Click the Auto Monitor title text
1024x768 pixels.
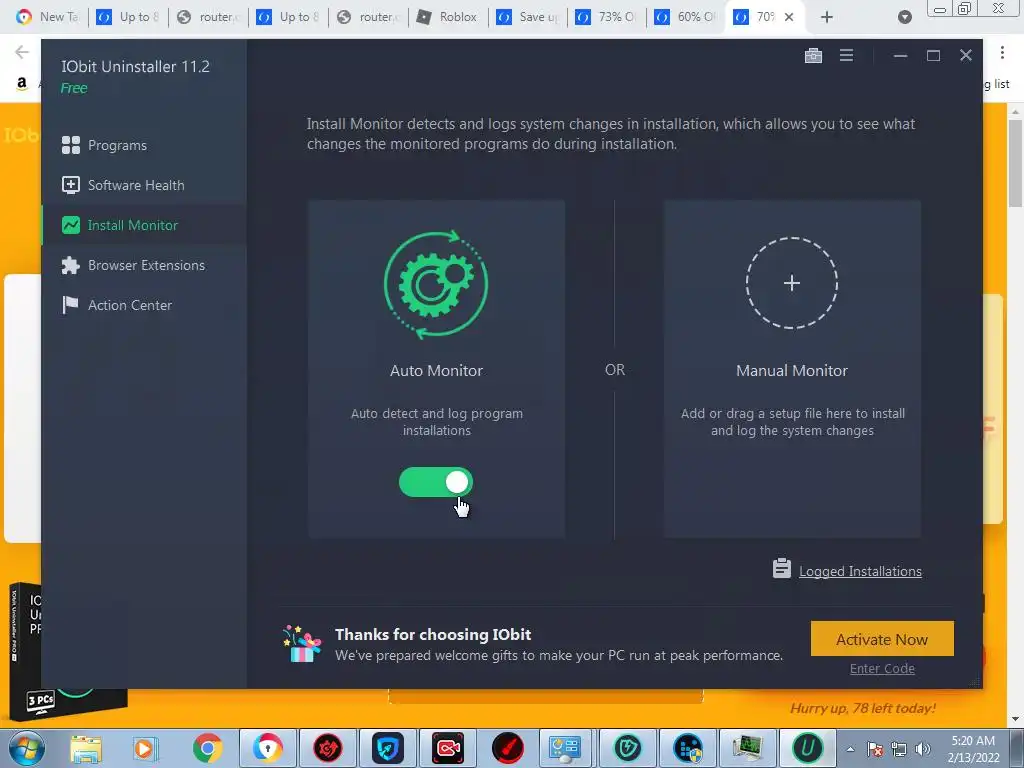436,370
